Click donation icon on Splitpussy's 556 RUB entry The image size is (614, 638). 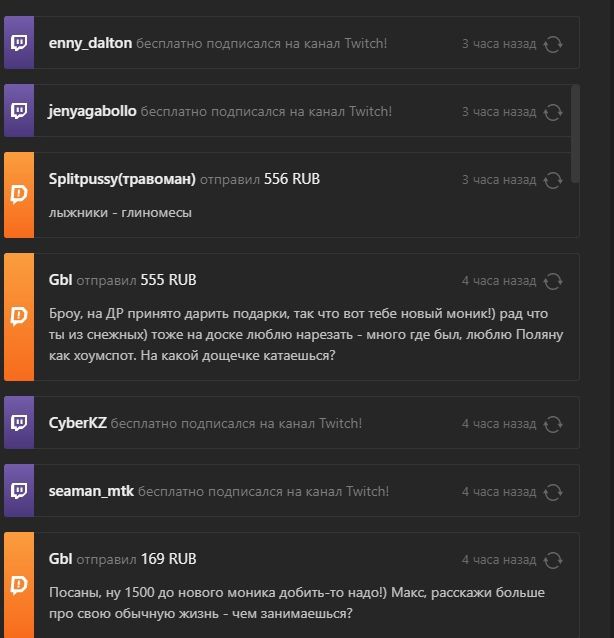(x=19, y=195)
